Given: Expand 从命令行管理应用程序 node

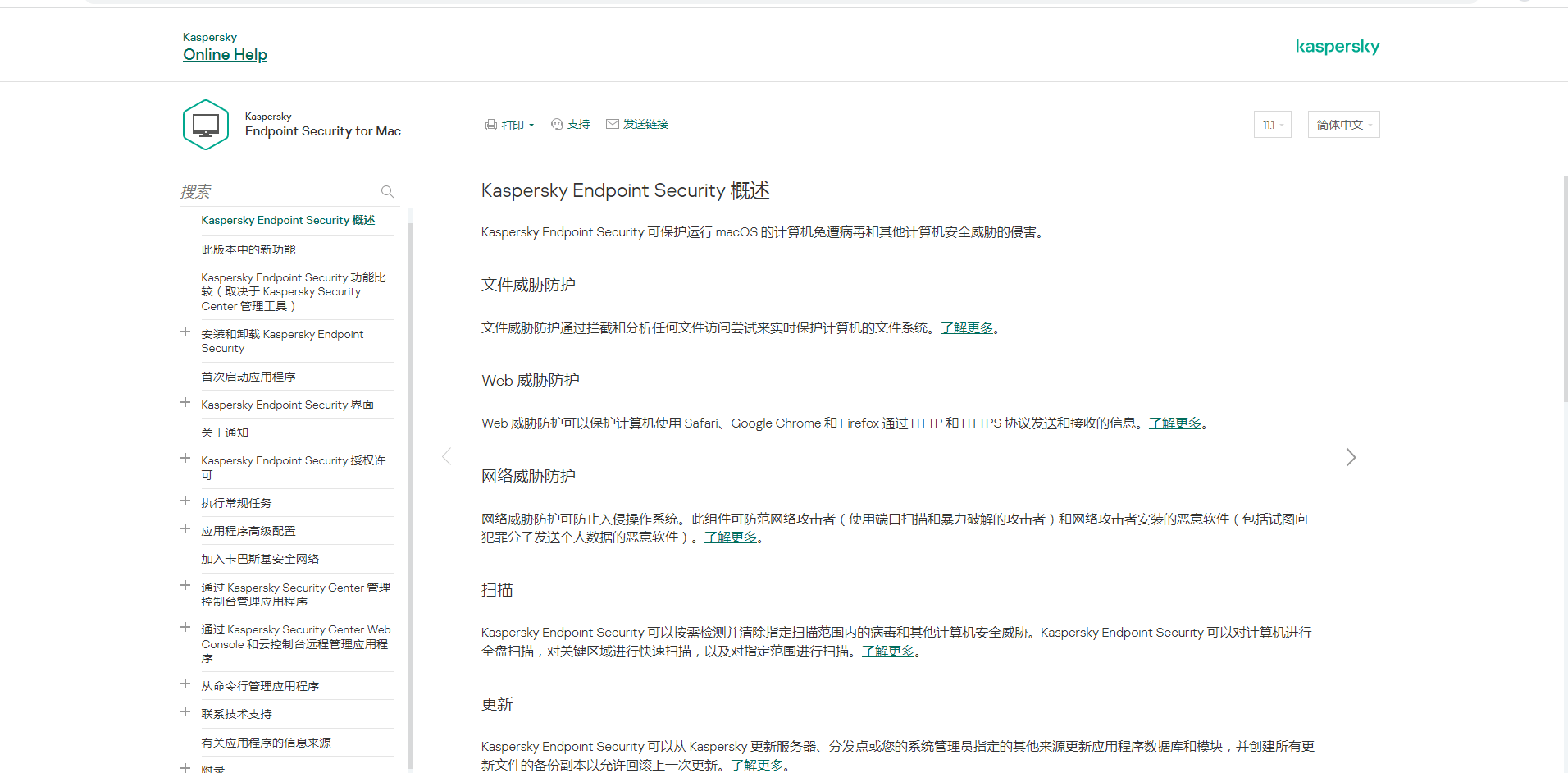Looking at the screenshot, I should pos(185,684).
